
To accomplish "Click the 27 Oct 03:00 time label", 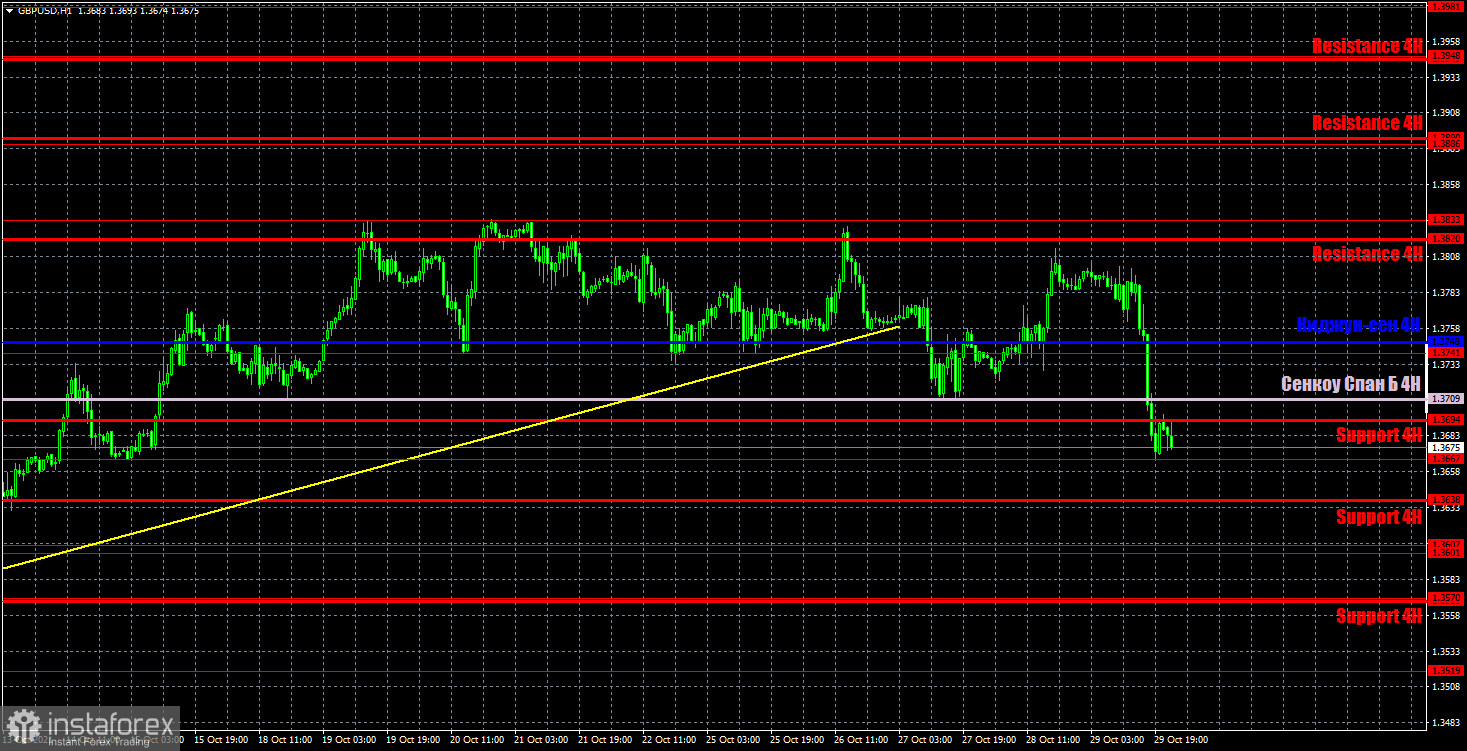I will [x=926, y=741].
